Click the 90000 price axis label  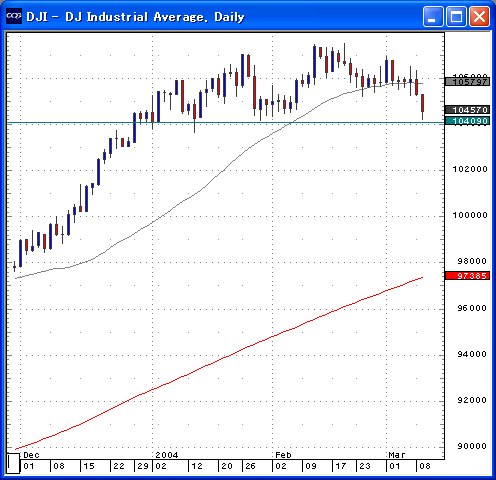coord(472,446)
